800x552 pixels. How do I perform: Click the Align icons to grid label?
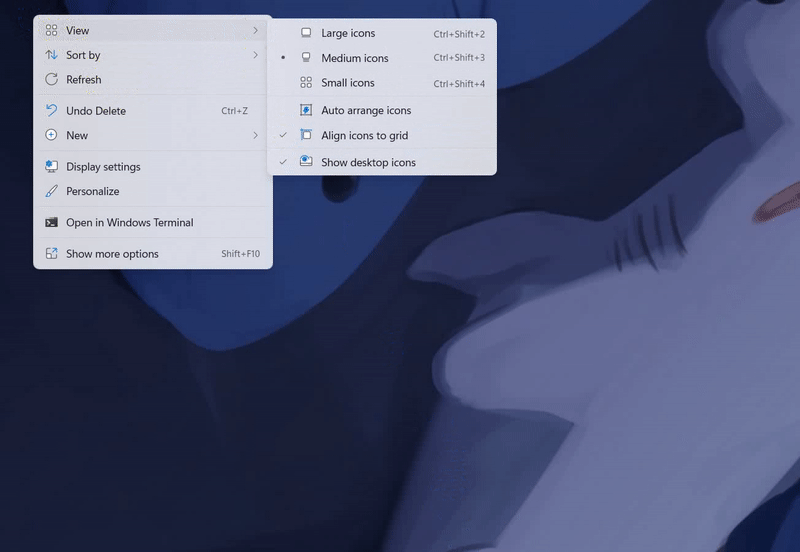click(x=364, y=136)
